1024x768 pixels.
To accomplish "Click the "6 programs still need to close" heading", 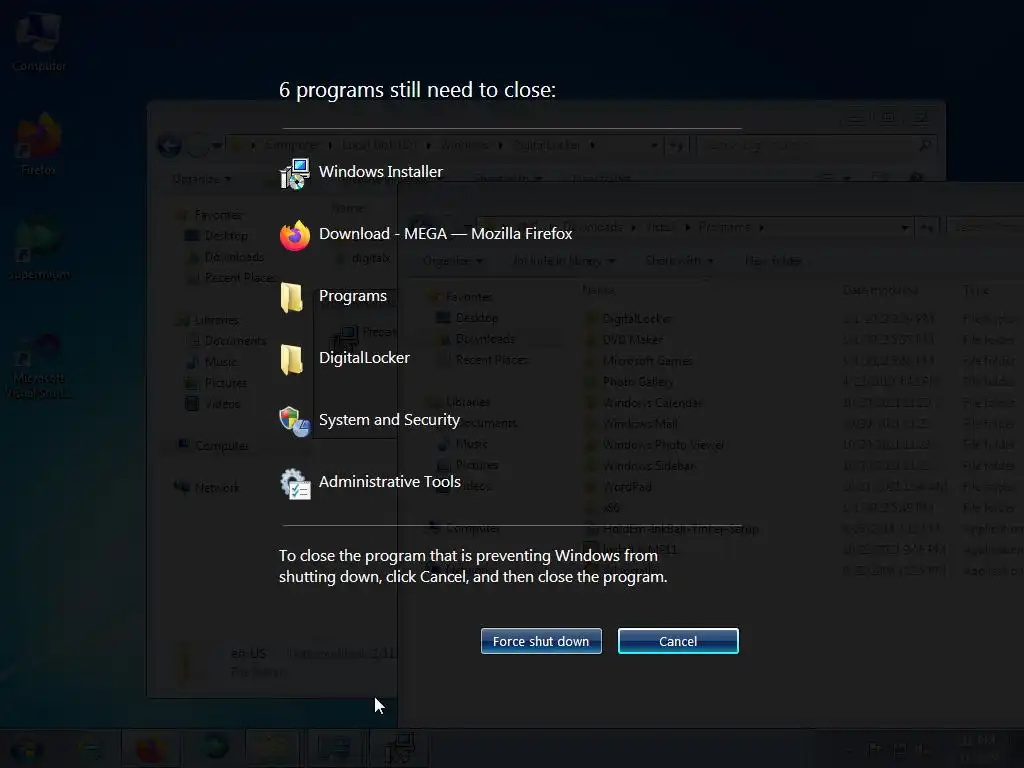I will point(417,90).
